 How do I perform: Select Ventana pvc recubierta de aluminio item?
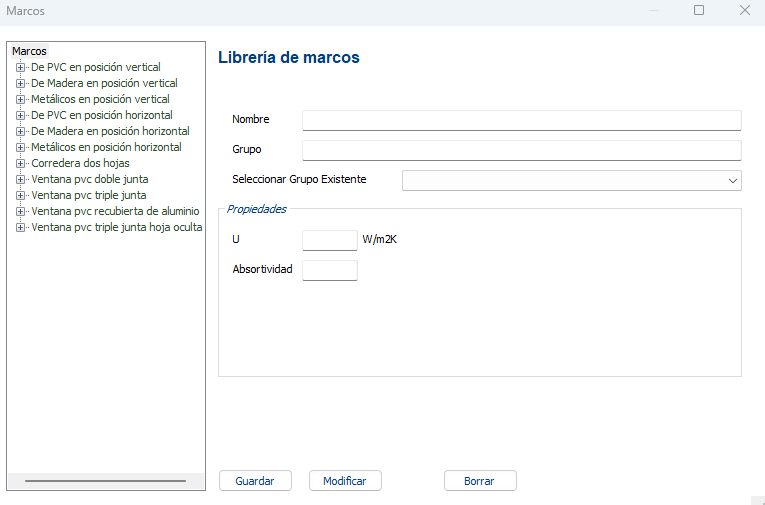pyautogui.click(x=115, y=211)
